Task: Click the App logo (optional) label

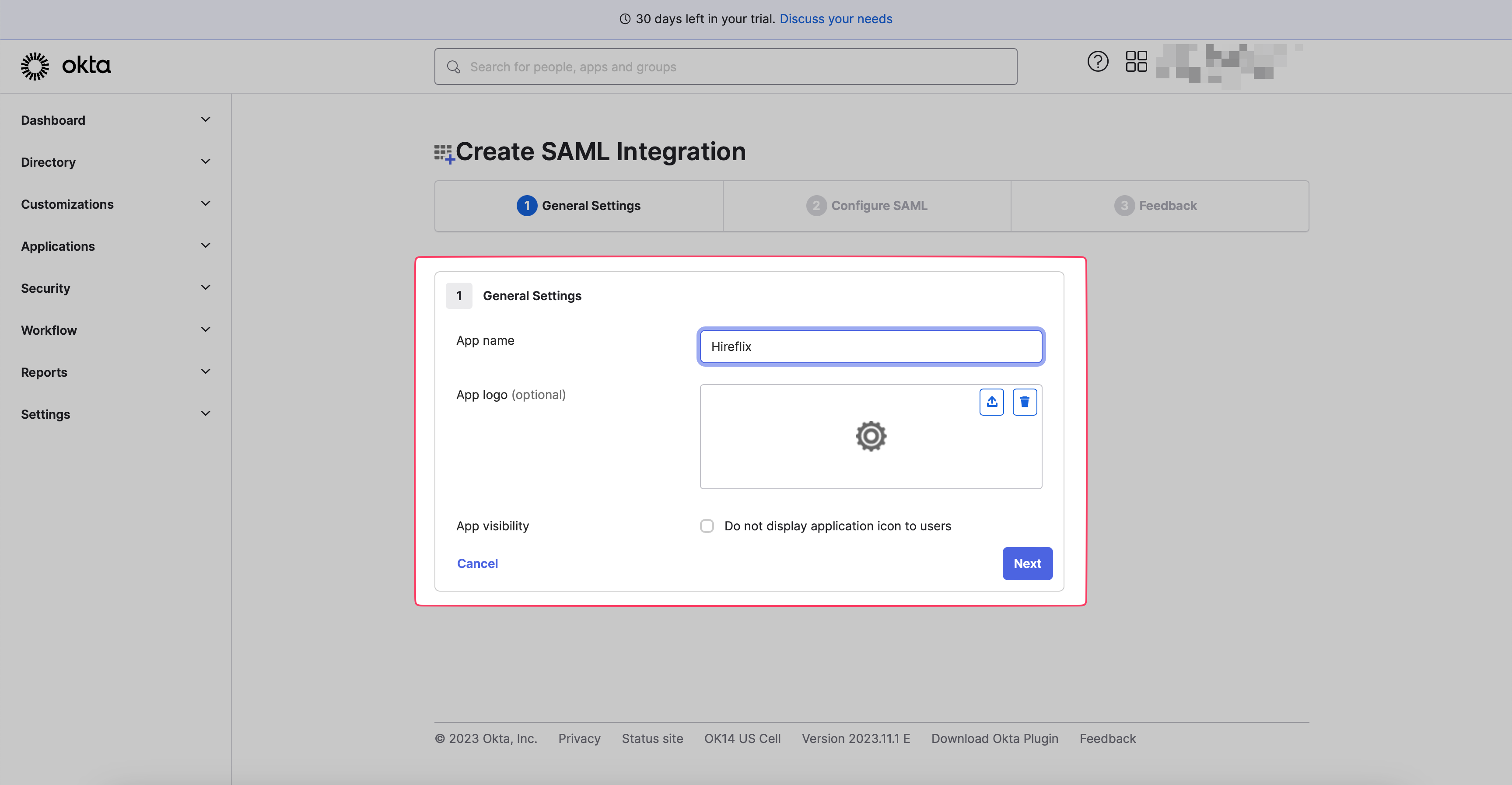Action: pos(511,395)
